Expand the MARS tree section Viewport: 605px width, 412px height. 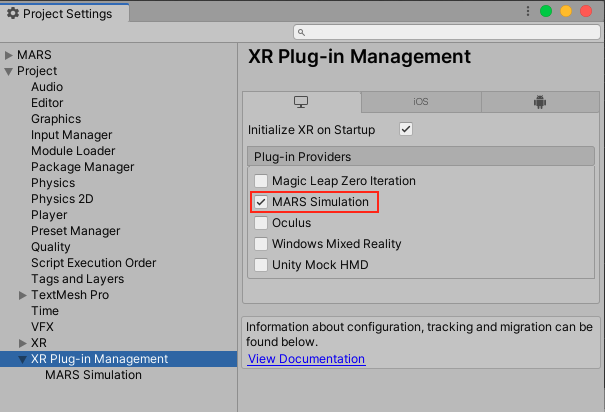point(9,55)
